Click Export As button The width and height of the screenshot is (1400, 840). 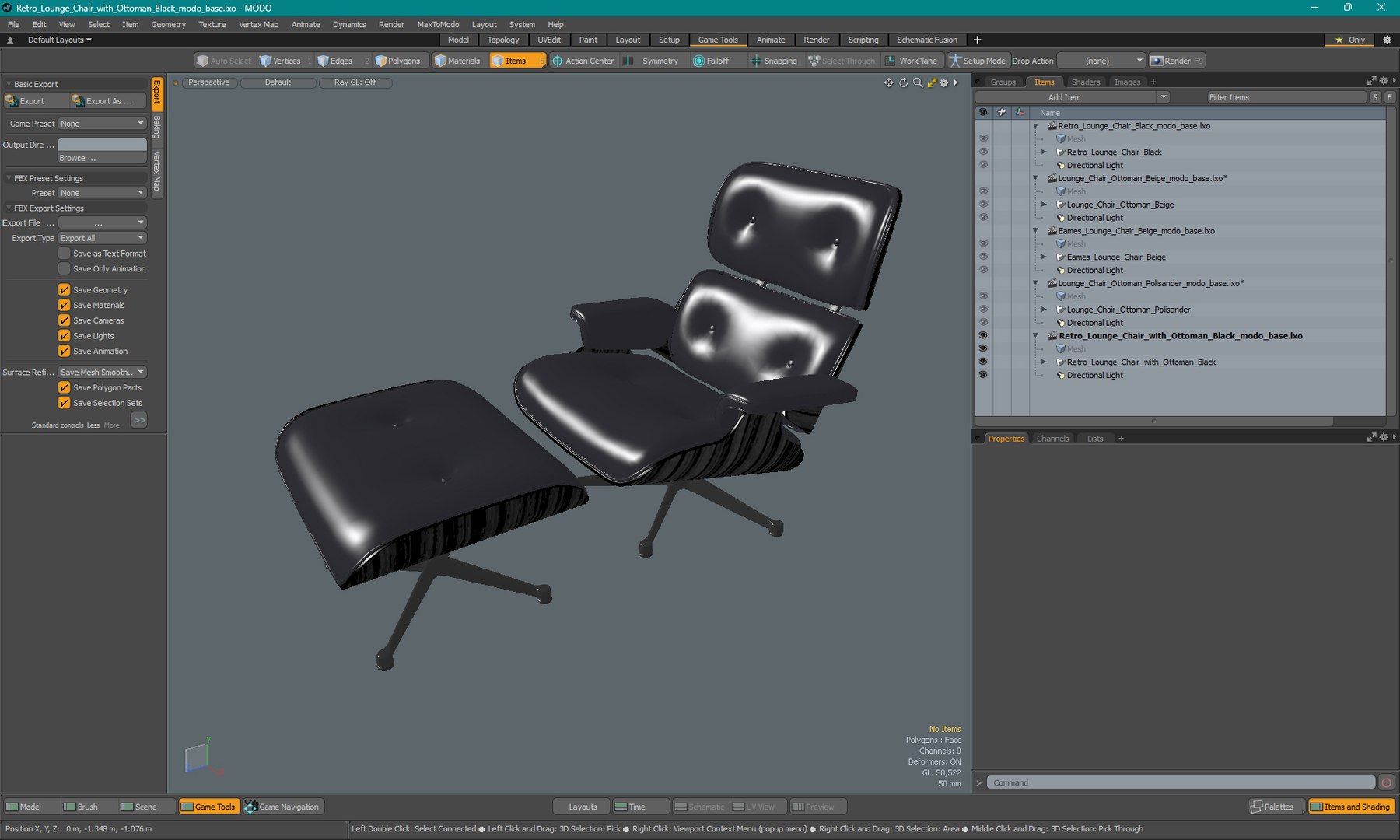[107, 101]
